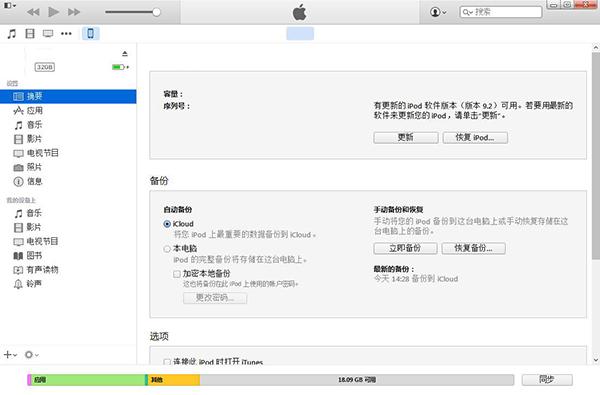Skip ahead with the fast-forward button

tap(74, 12)
